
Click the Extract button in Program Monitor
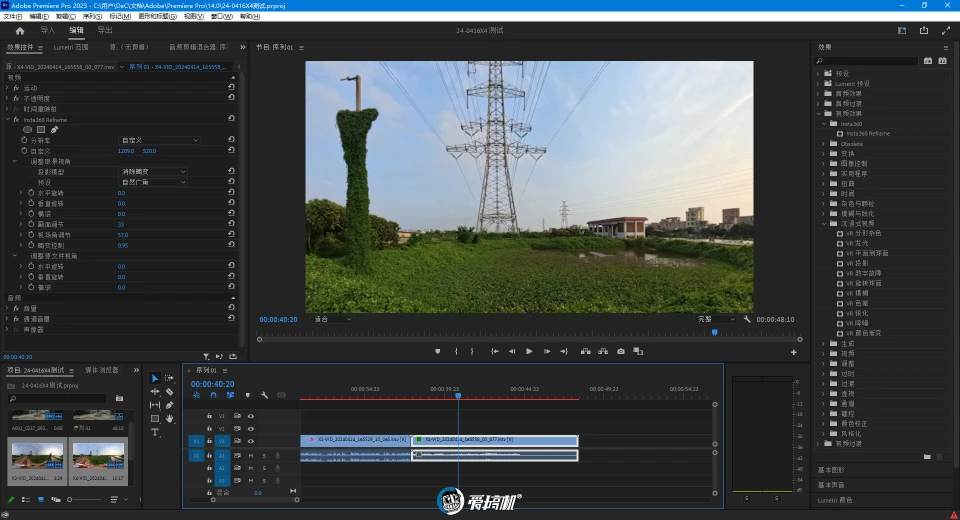click(603, 352)
